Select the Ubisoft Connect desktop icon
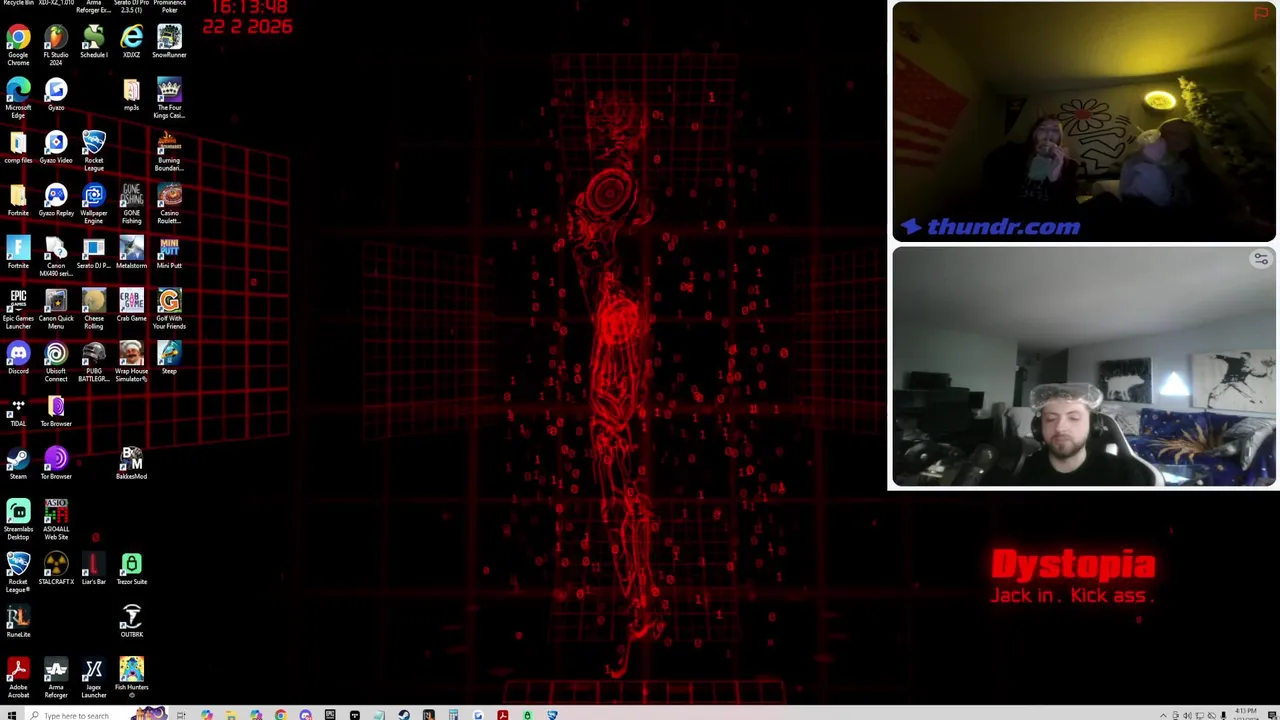 click(56, 362)
